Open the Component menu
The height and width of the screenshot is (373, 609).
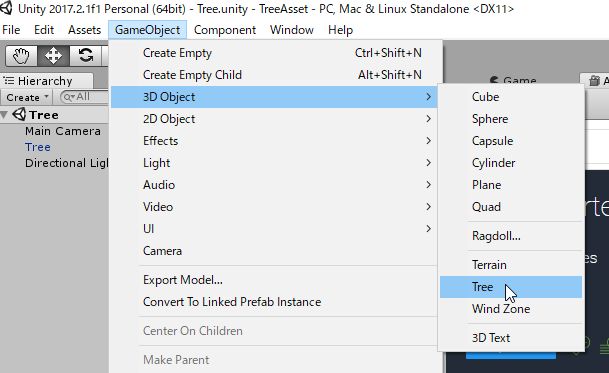(224, 30)
